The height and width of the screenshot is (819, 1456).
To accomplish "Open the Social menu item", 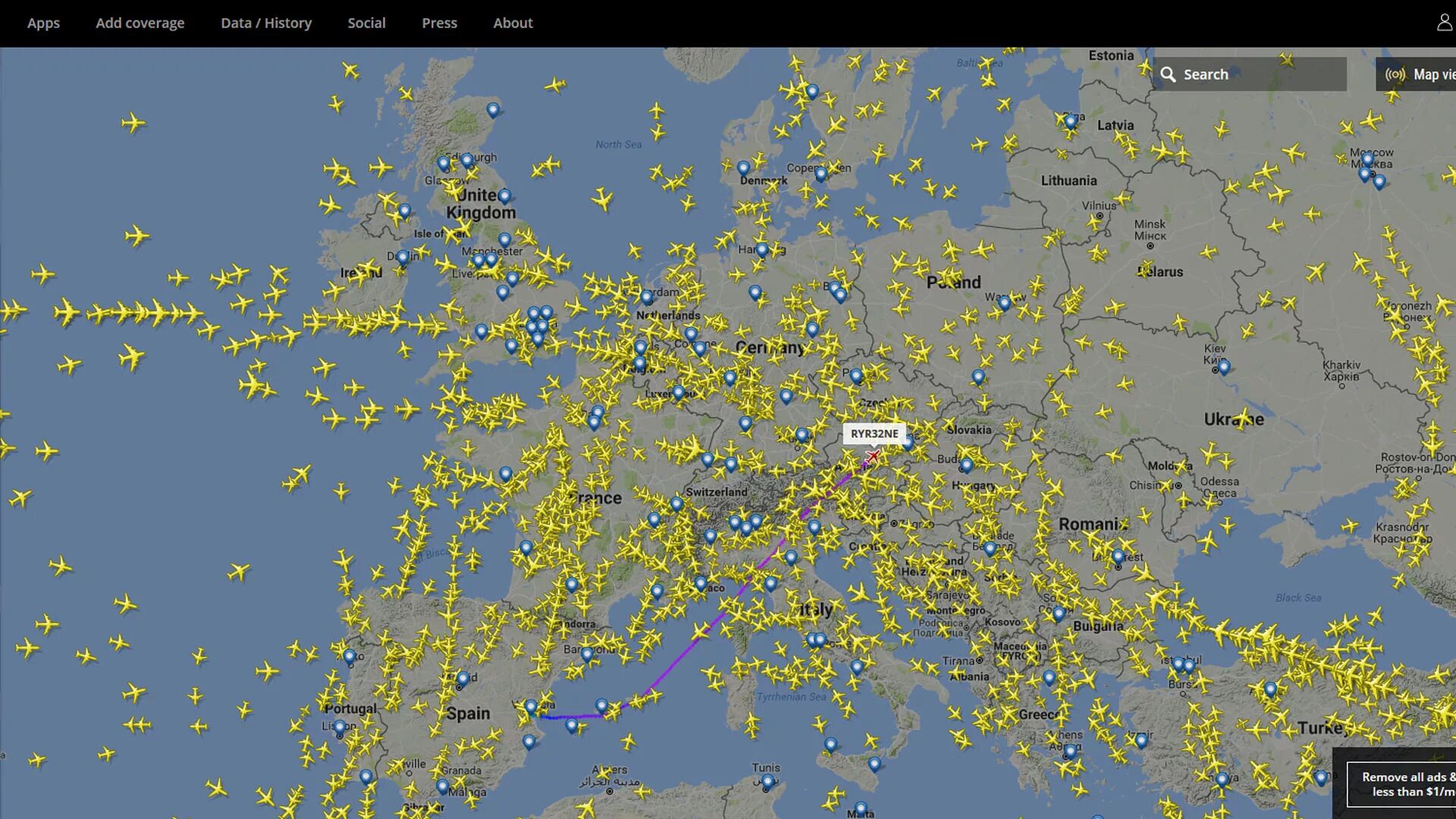I will click(366, 23).
